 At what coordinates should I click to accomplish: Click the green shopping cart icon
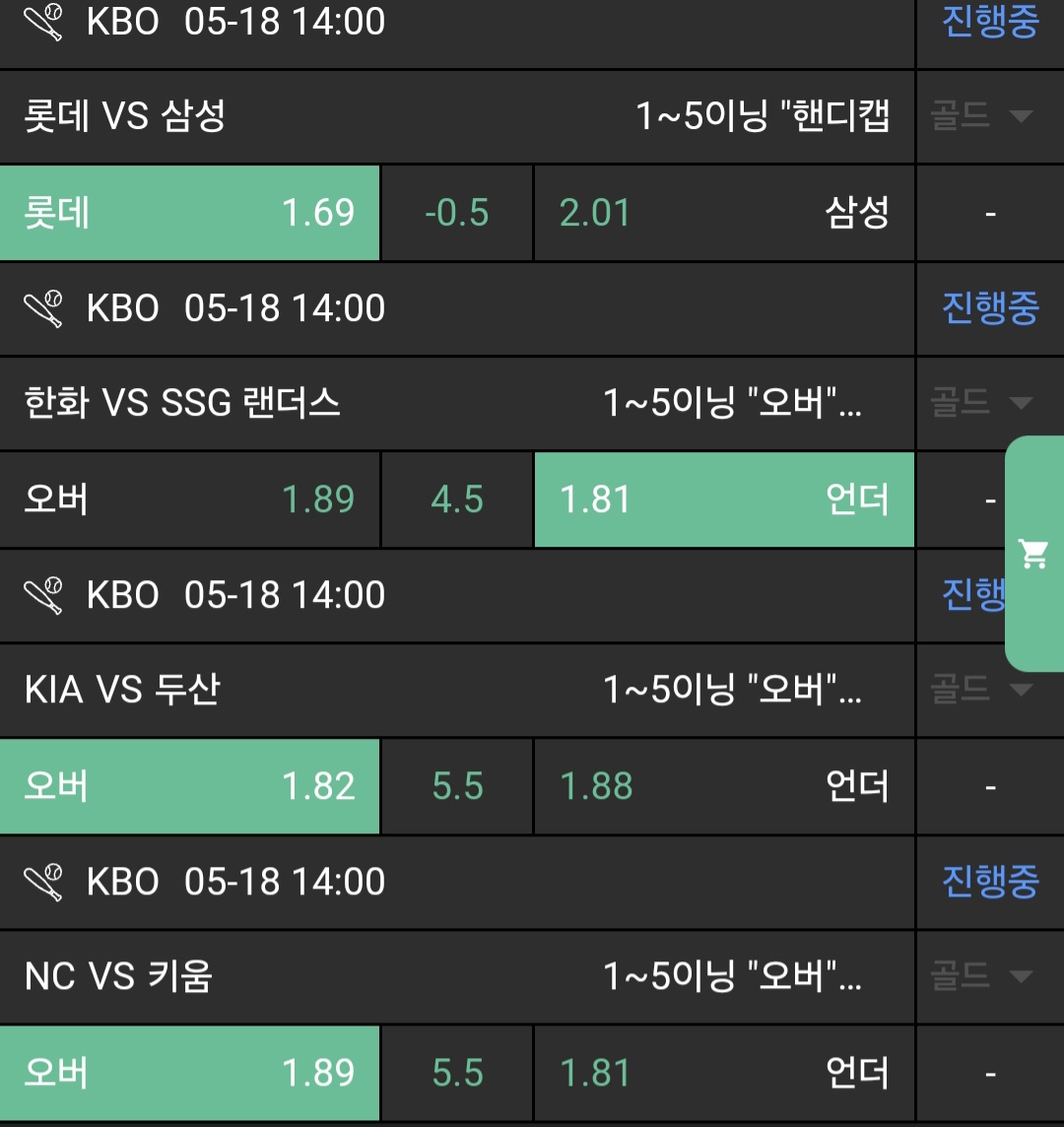(1033, 555)
